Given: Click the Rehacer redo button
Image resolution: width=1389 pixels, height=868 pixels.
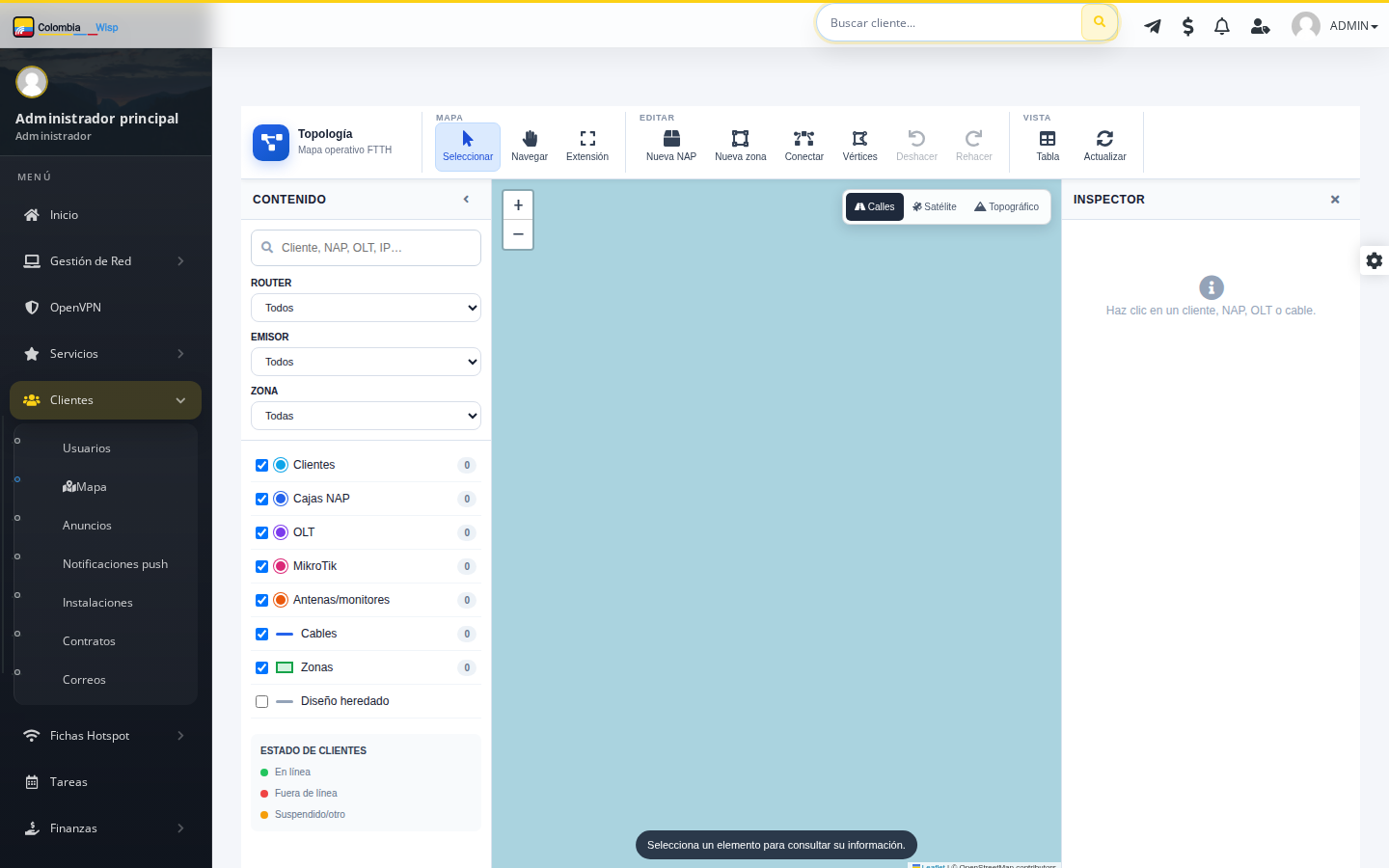Looking at the screenshot, I should (974, 147).
